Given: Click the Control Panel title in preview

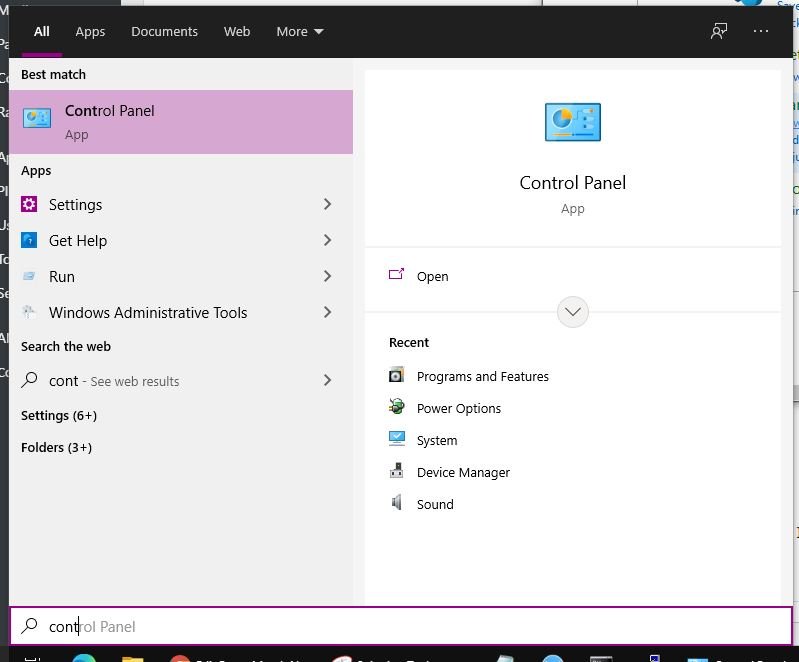Looking at the screenshot, I should pyautogui.click(x=573, y=182).
